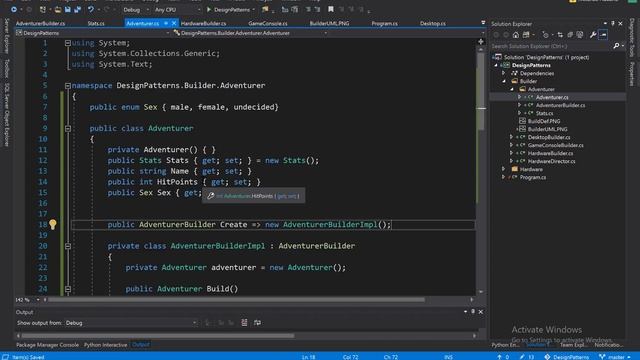Pin the Adventurer.cs tab
The height and width of the screenshot is (360, 640).
(166, 23)
